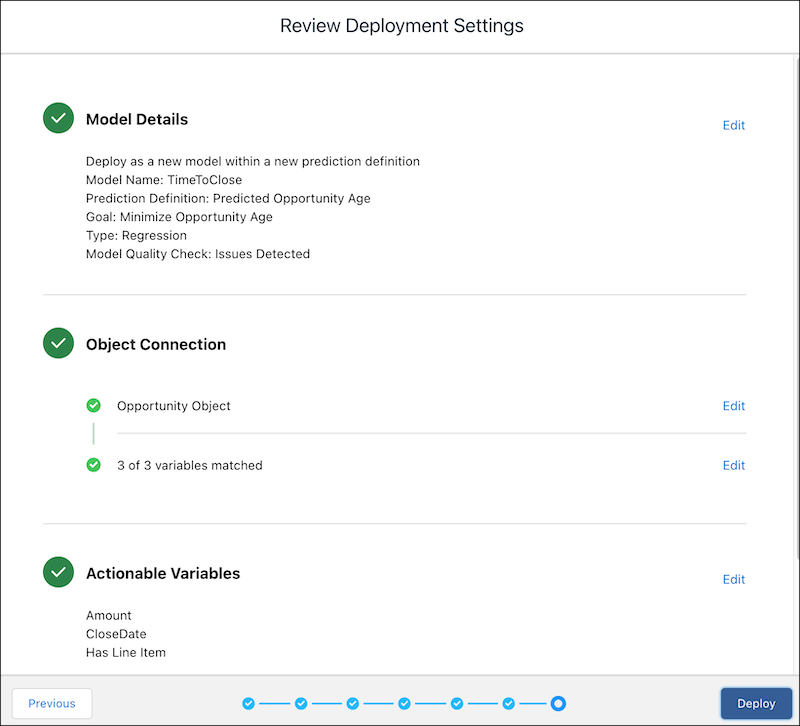The width and height of the screenshot is (800, 726).
Task: Click 'Model Quality Check: Issues Detected' text
Action: point(198,254)
